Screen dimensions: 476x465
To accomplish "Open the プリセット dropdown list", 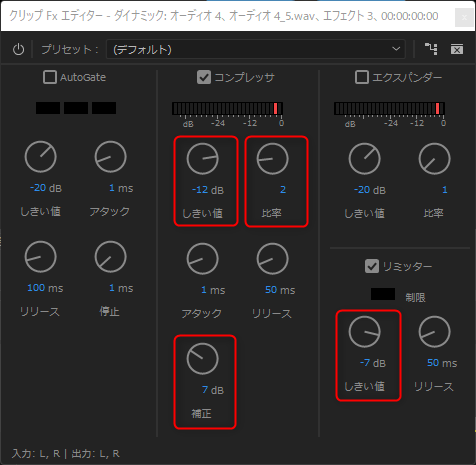I will [x=256, y=49].
